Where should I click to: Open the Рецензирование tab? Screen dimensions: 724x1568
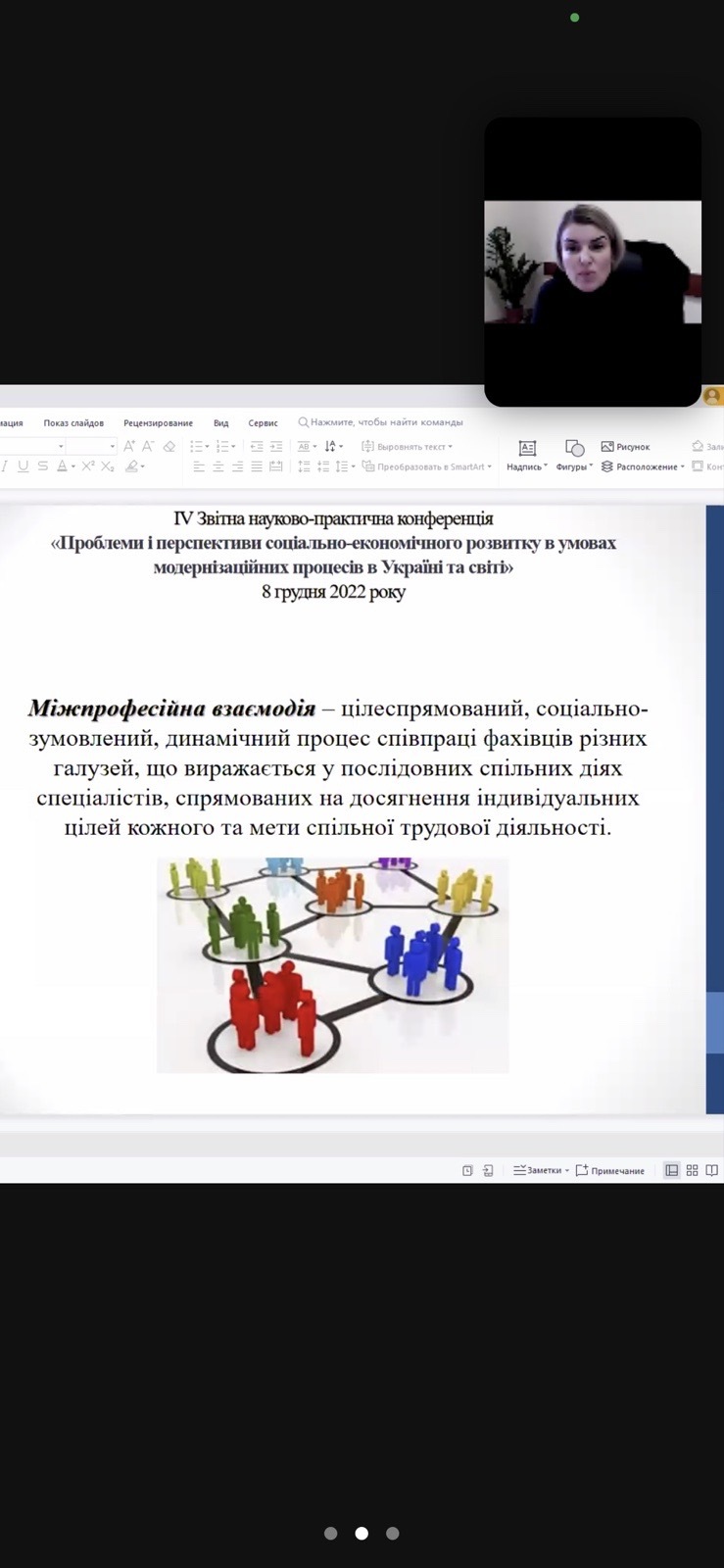[x=158, y=423]
